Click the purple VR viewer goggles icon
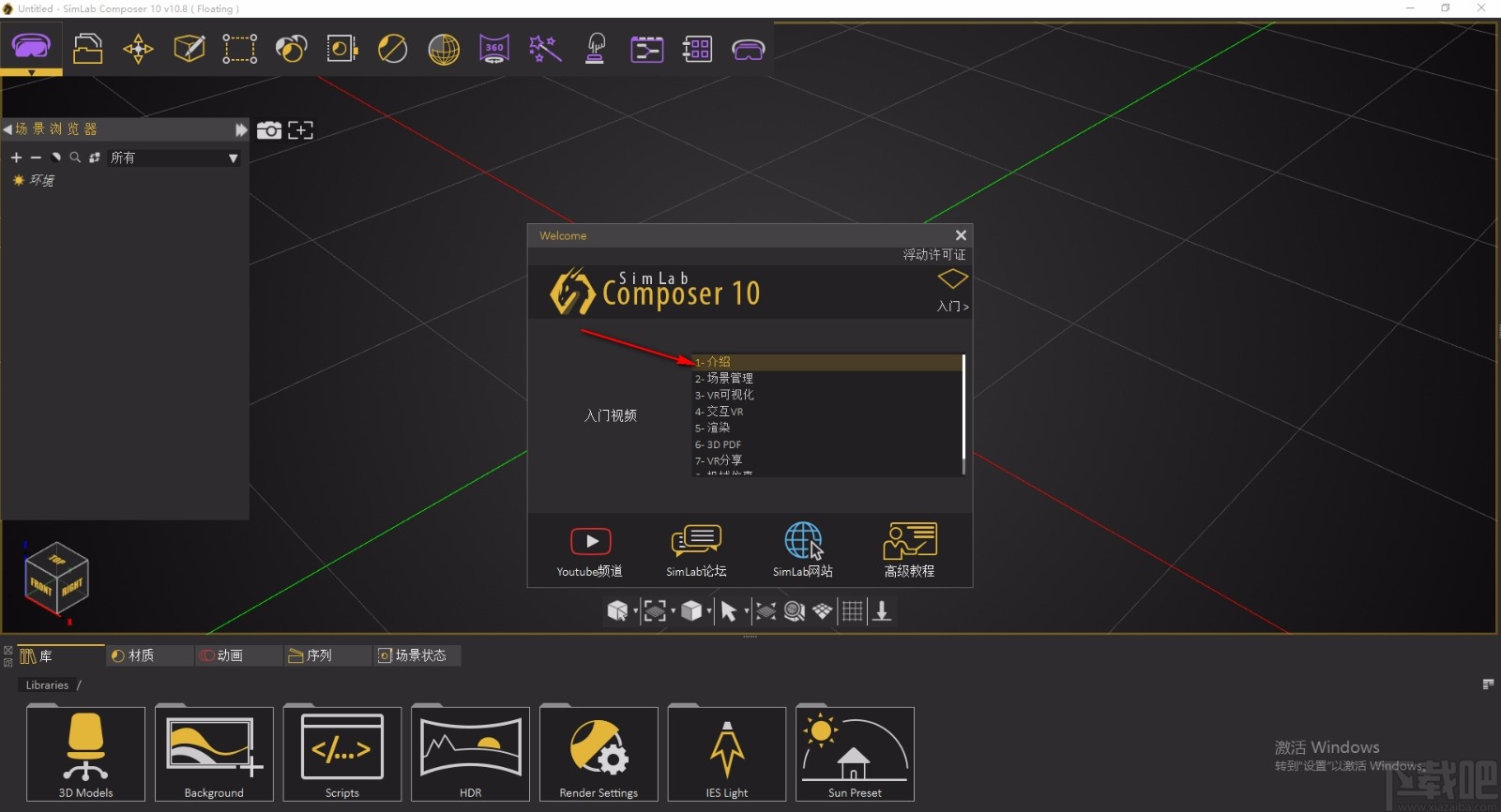The height and width of the screenshot is (812, 1501). click(748, 50)
